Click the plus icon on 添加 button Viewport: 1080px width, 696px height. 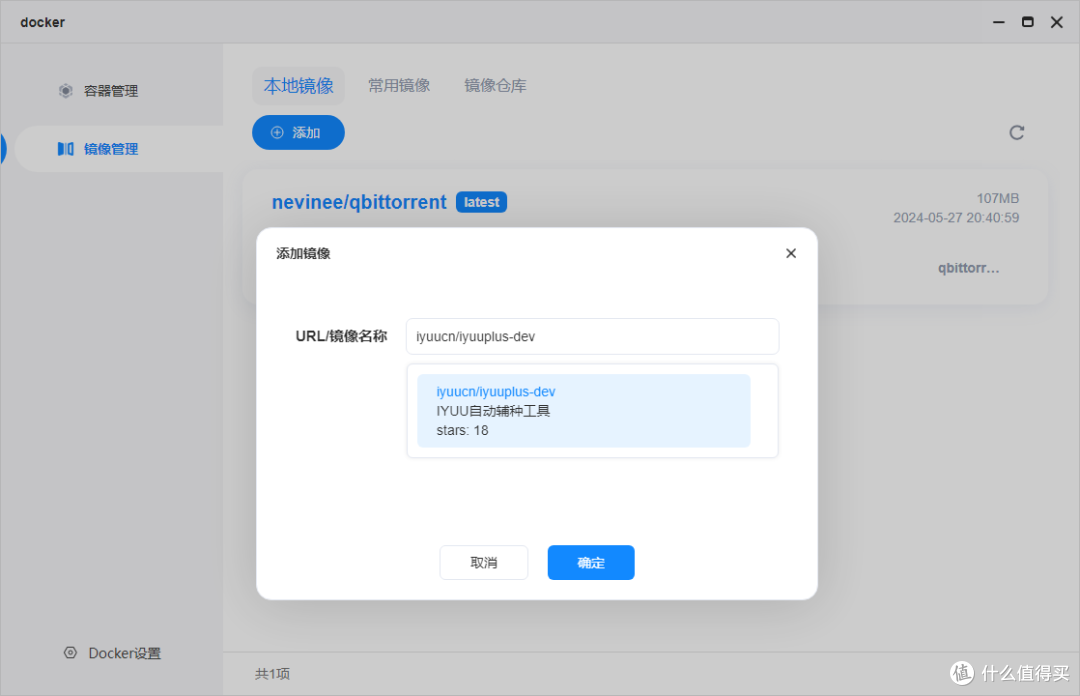pos(275,132)
